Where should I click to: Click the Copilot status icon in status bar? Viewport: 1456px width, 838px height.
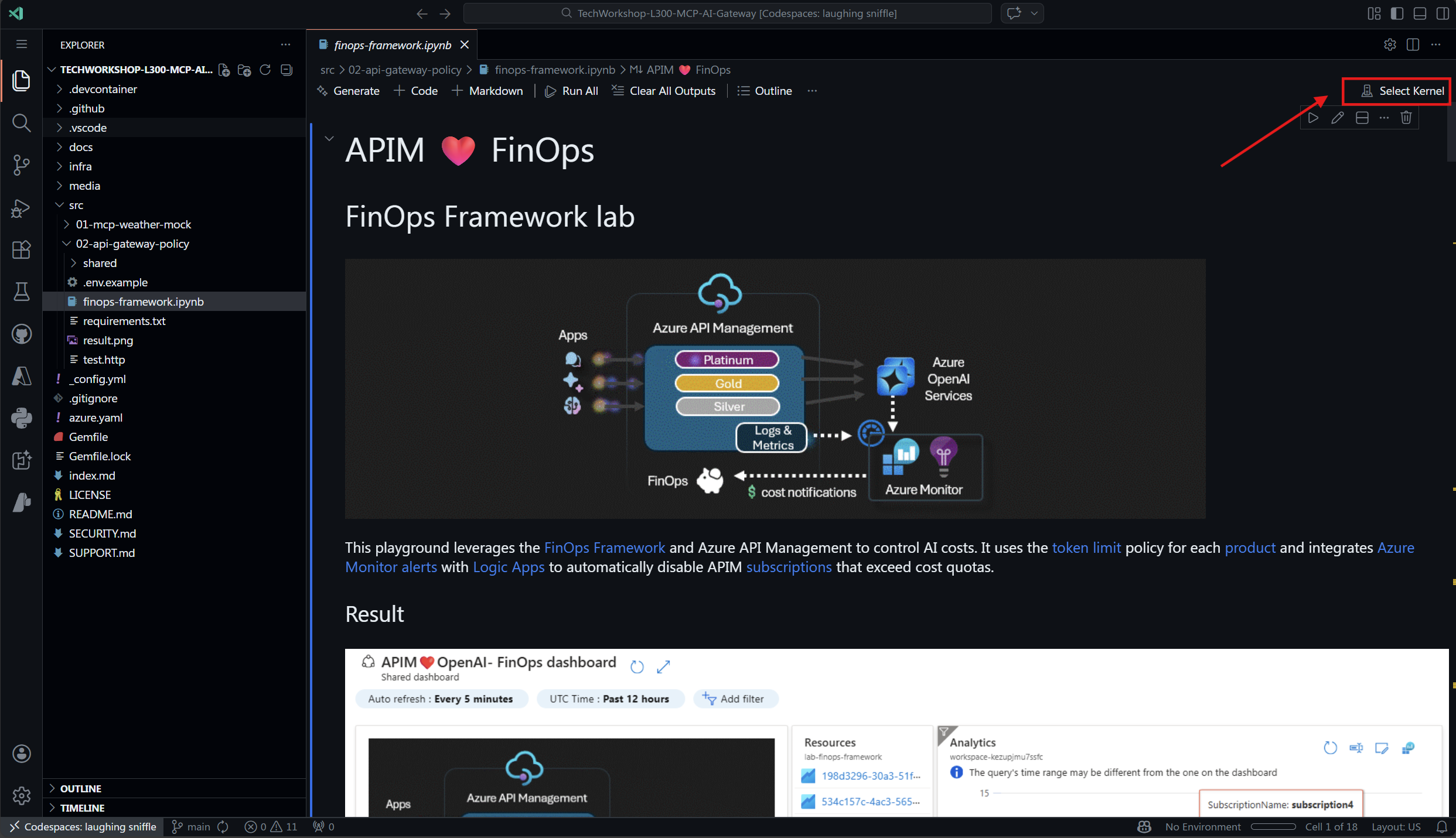(1144, 827)
